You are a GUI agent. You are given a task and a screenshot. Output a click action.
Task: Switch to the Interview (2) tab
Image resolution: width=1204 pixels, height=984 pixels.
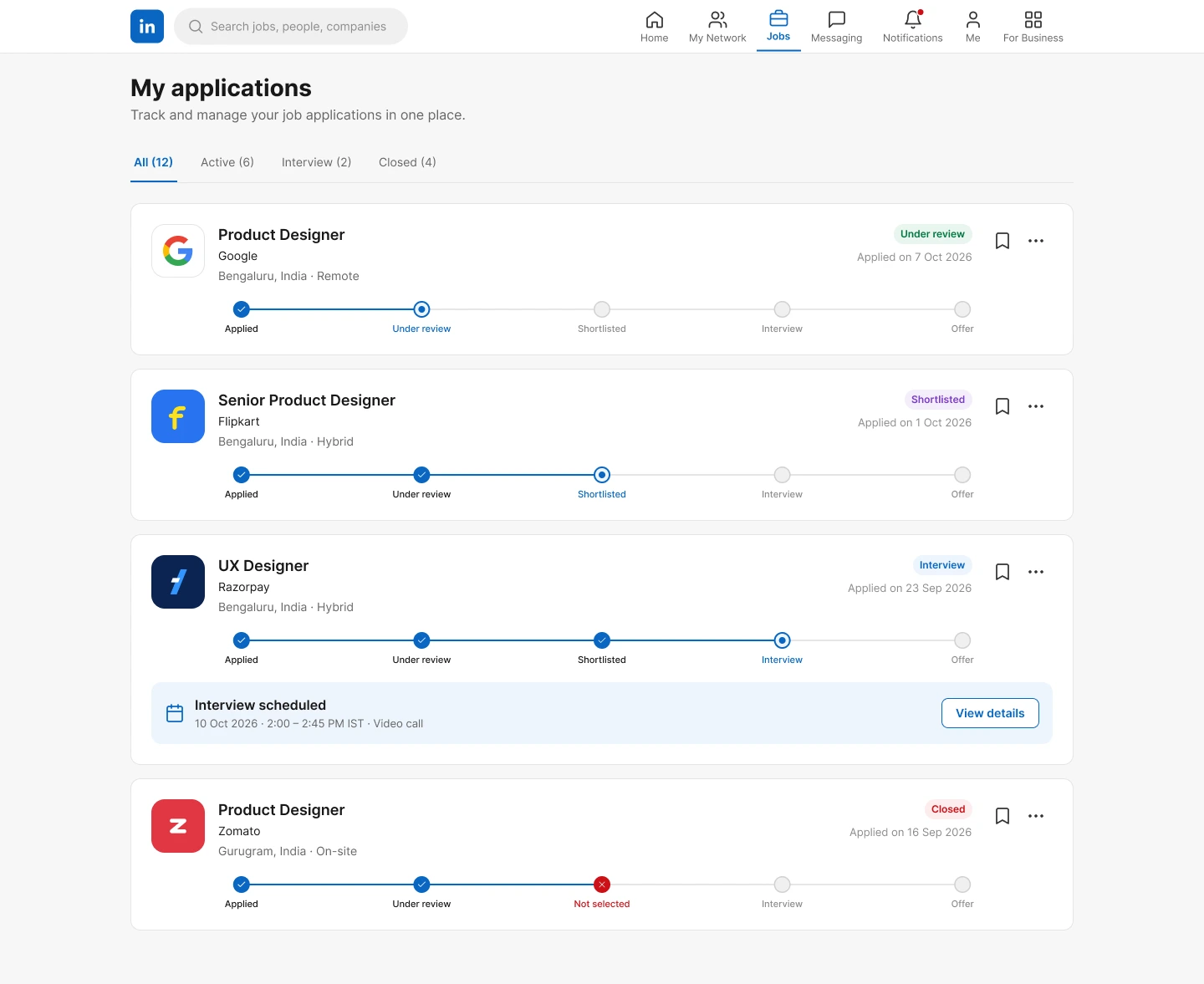(x=316, y=162)
